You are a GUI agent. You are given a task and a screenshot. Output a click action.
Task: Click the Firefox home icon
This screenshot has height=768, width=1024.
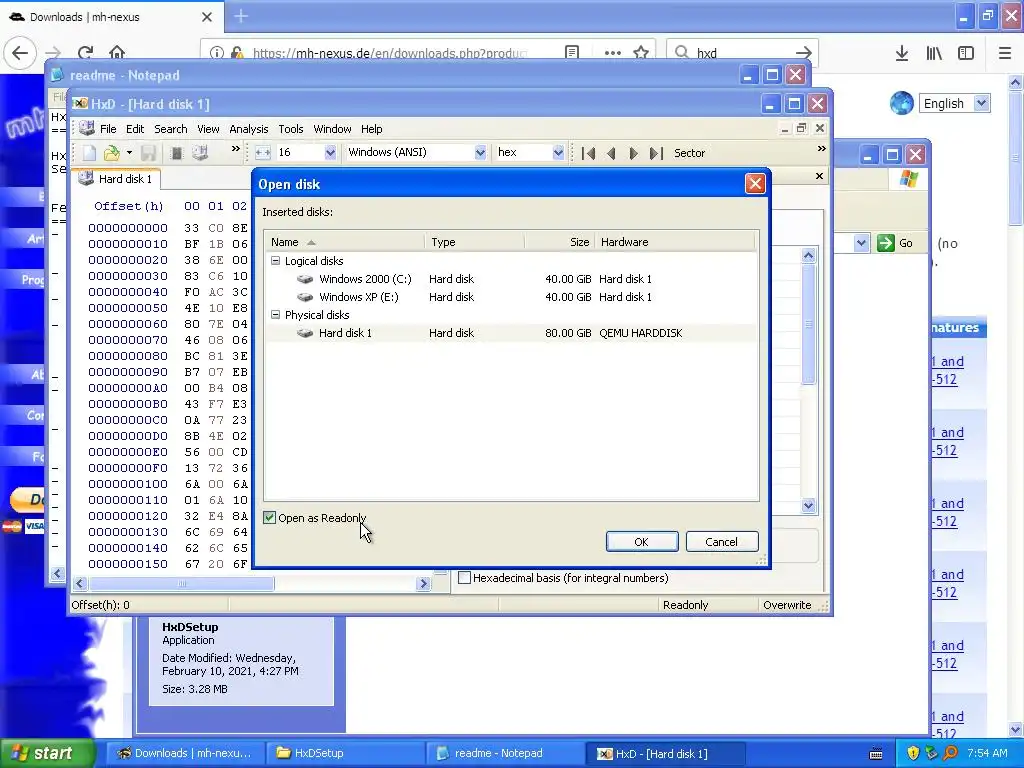[x=117, y=53]
